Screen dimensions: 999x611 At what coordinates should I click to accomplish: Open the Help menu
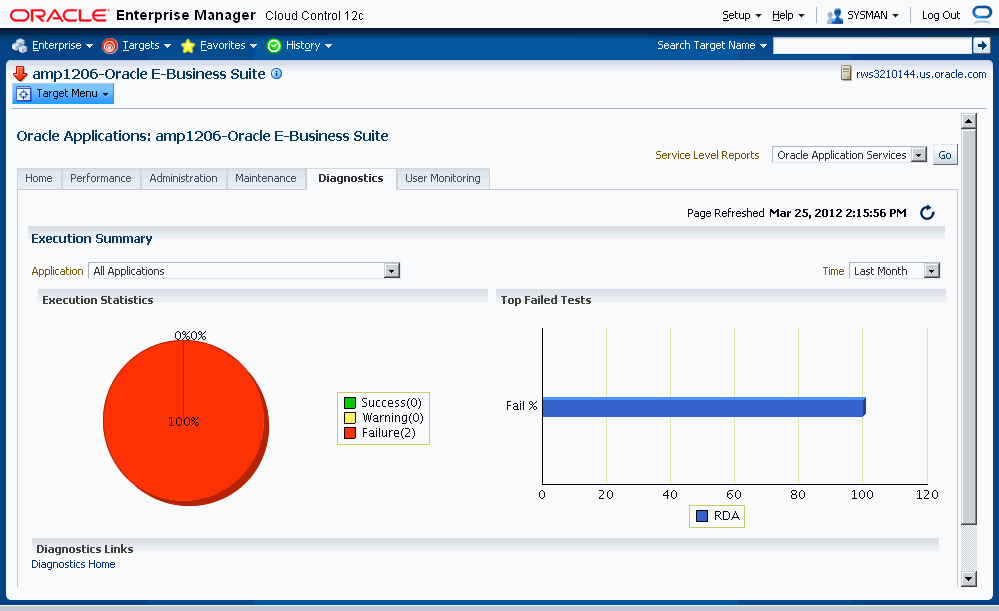pyautogui.click(x=788, y=15)
